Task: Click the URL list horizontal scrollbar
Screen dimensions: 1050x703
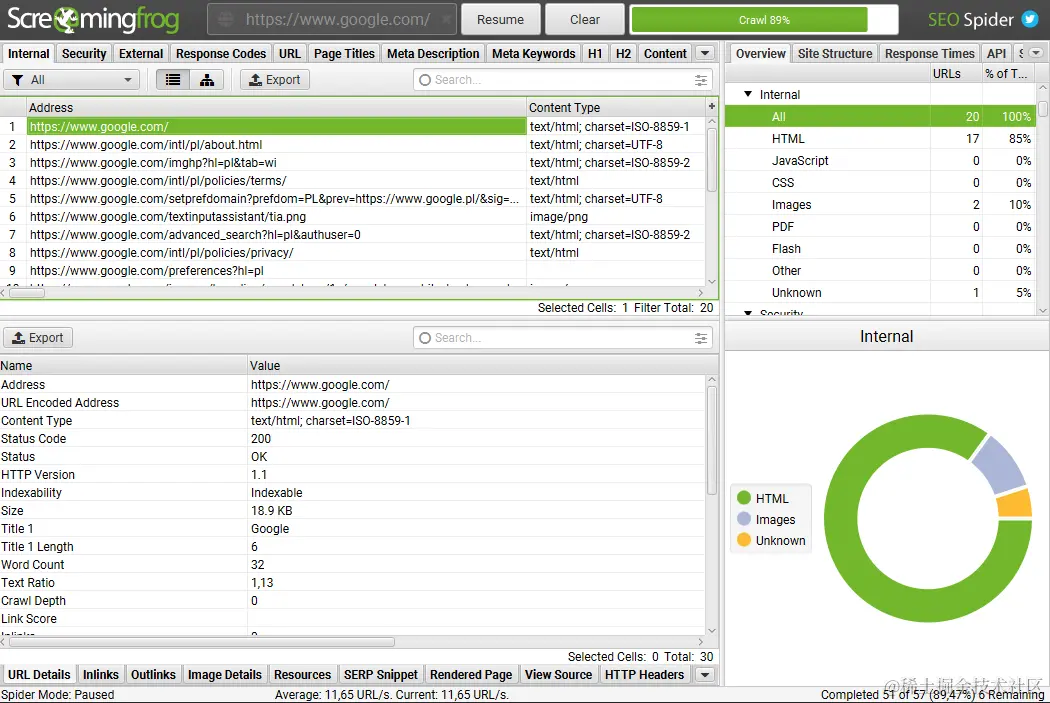Action: pos(27,293)
